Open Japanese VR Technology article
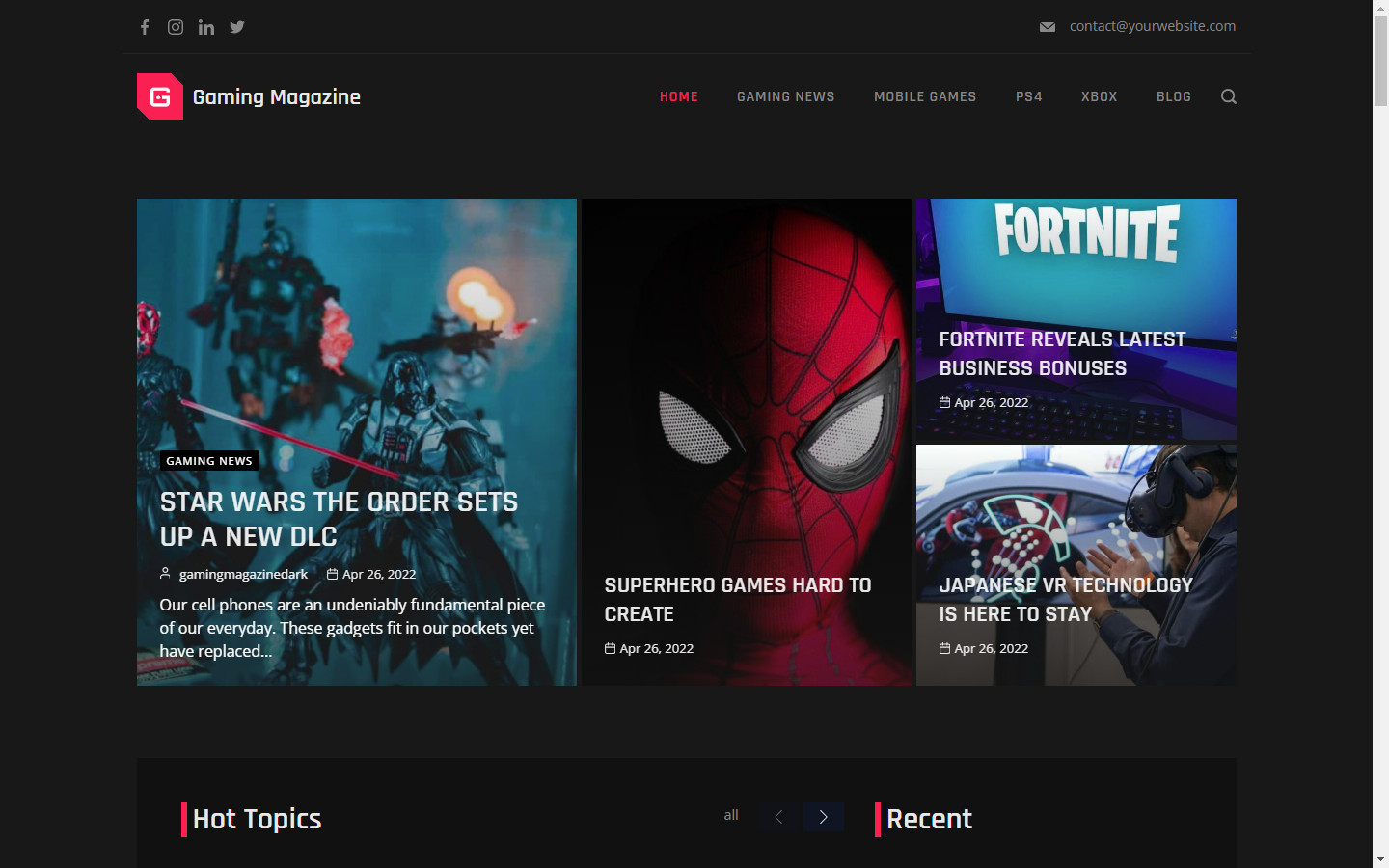Screen dimensions: 1389x868 coord(1066,599)
